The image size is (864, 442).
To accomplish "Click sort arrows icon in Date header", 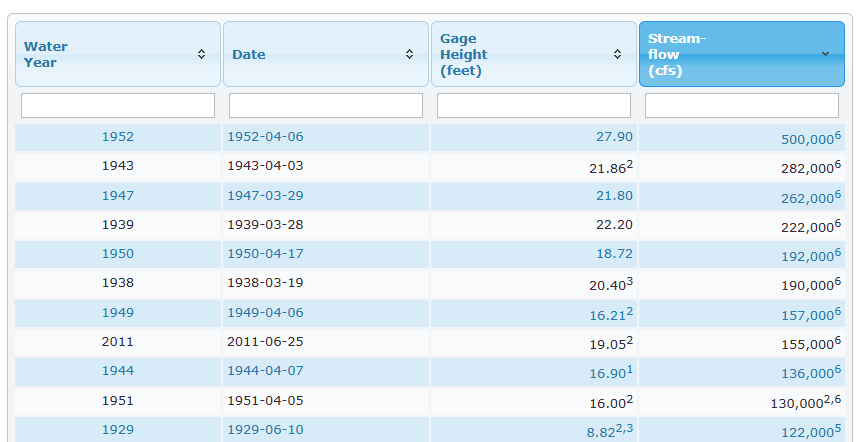I will click(x=409, y=54).
